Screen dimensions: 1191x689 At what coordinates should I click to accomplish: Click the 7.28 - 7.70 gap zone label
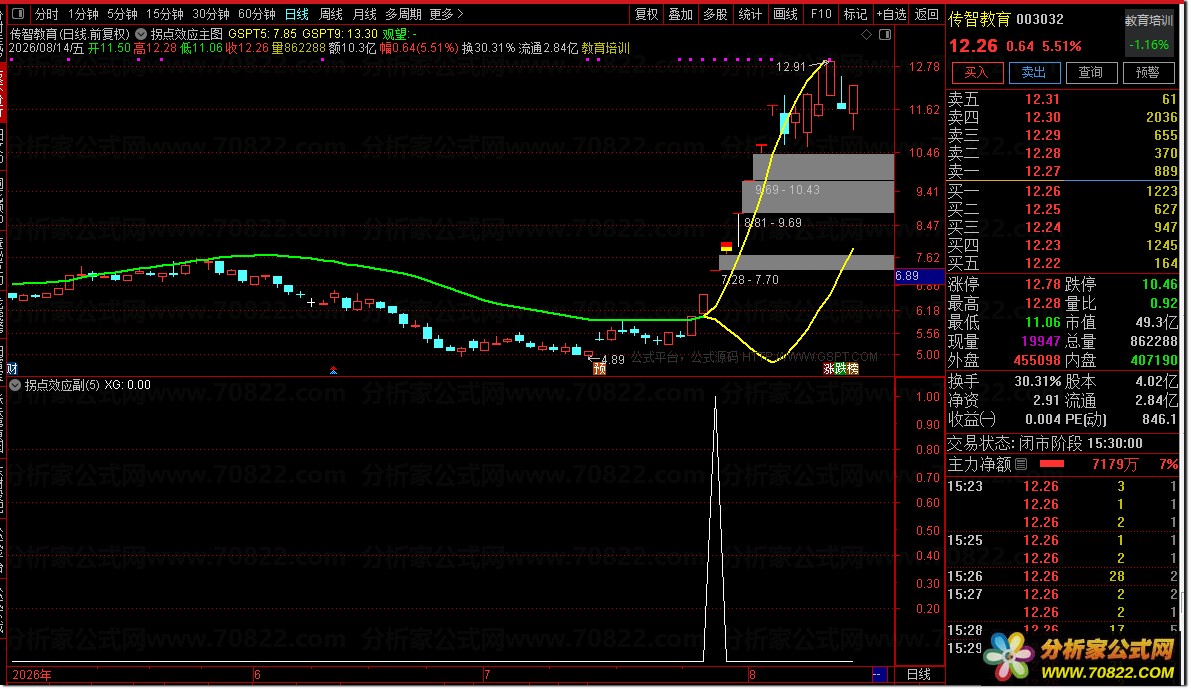point(750,280)
